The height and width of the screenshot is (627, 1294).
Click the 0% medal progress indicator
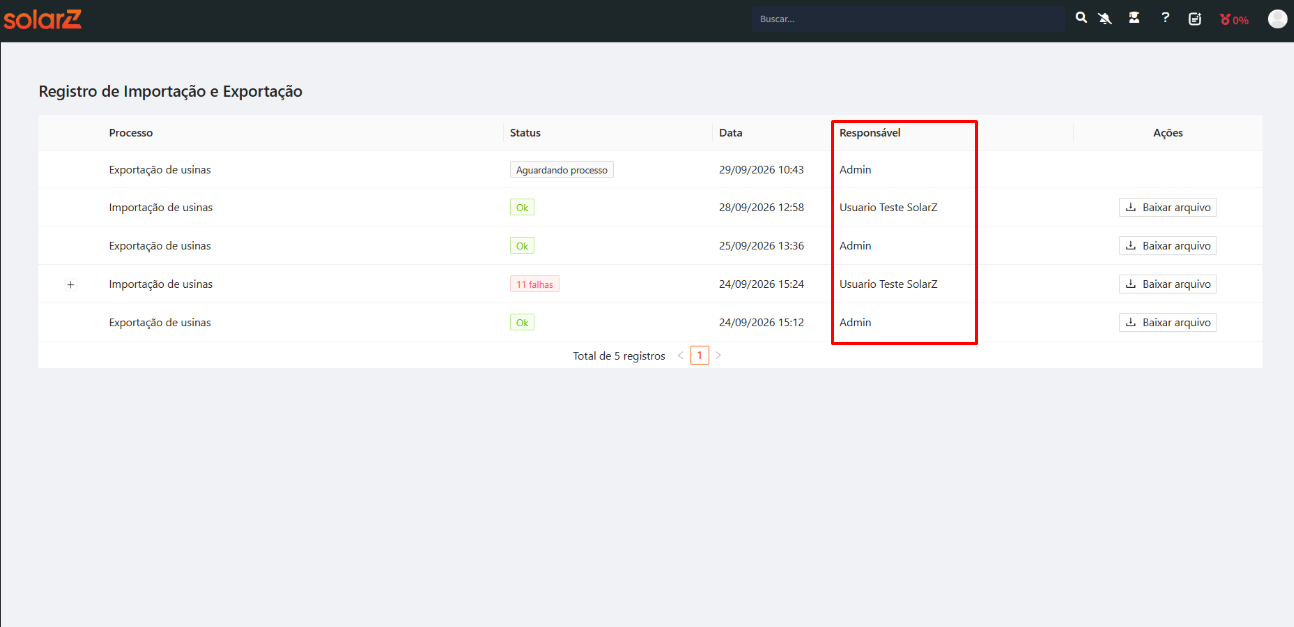[1234, 19]
